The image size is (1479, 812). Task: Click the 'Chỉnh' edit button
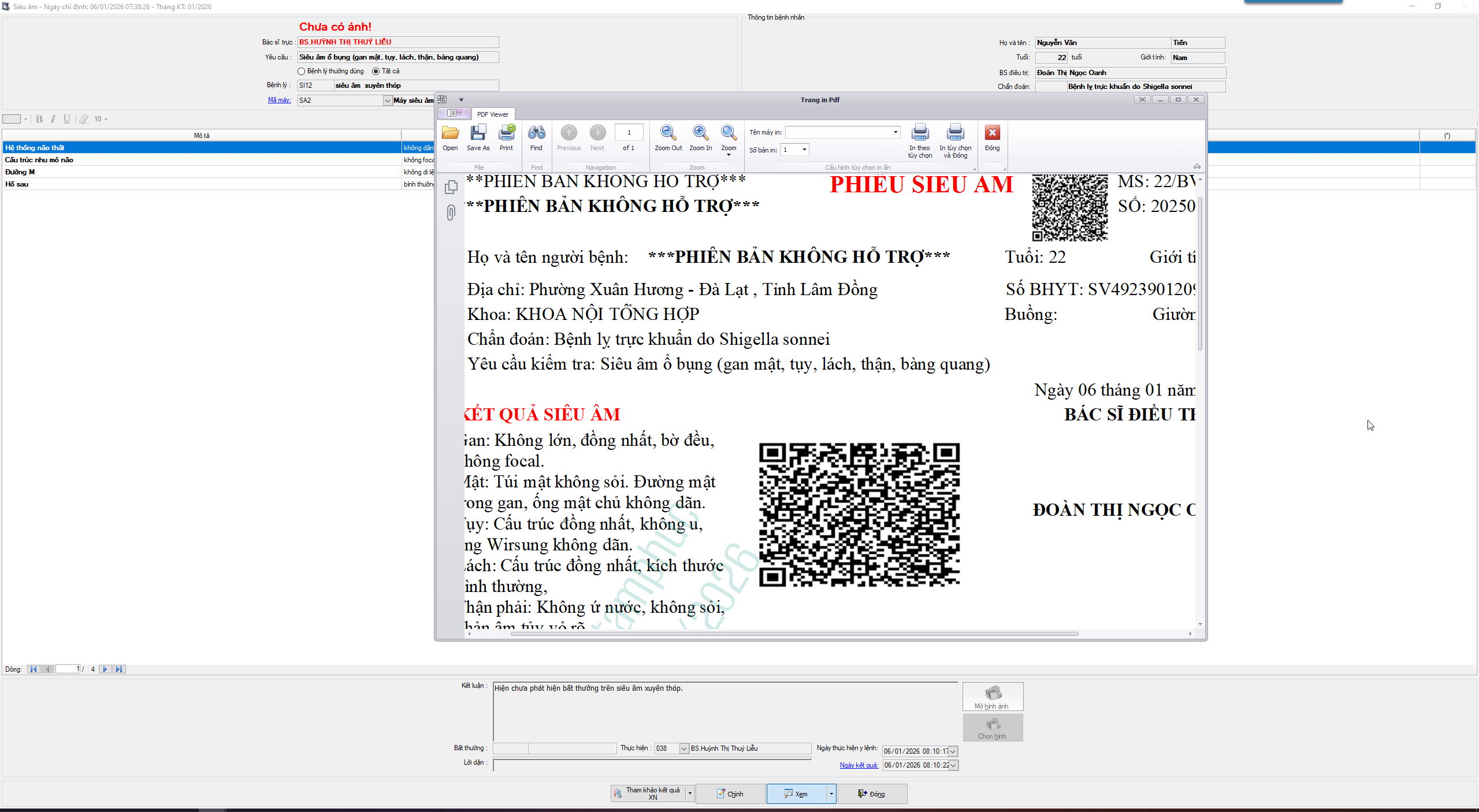click(730, 794)
